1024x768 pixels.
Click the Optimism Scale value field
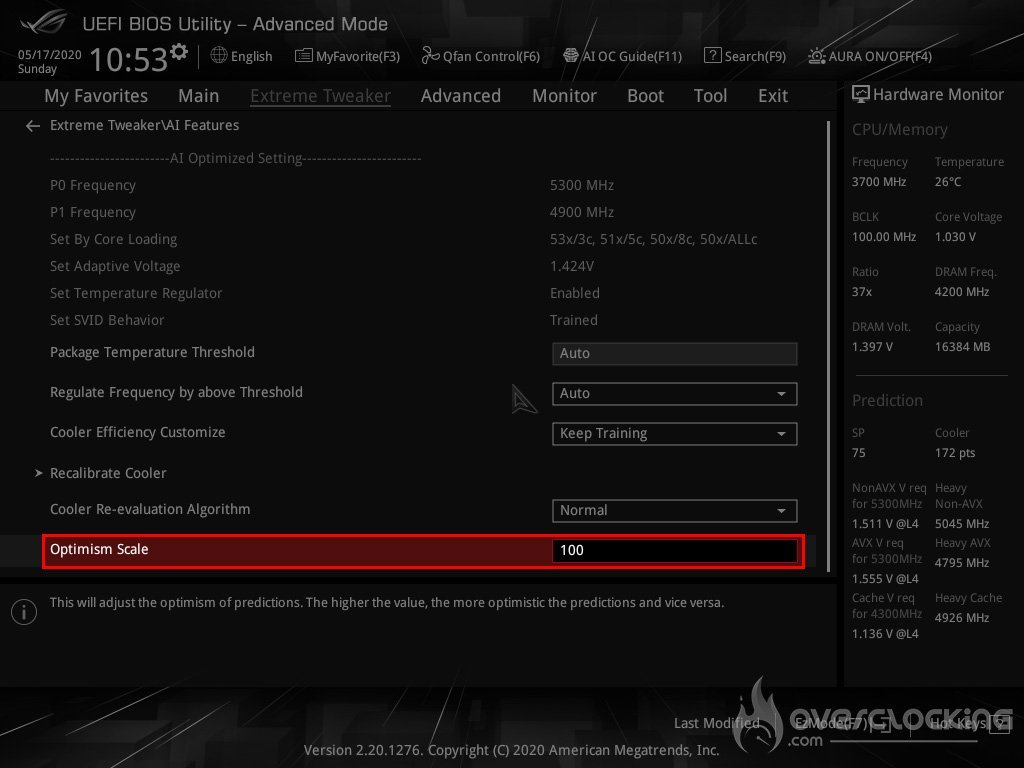point(674,550)
